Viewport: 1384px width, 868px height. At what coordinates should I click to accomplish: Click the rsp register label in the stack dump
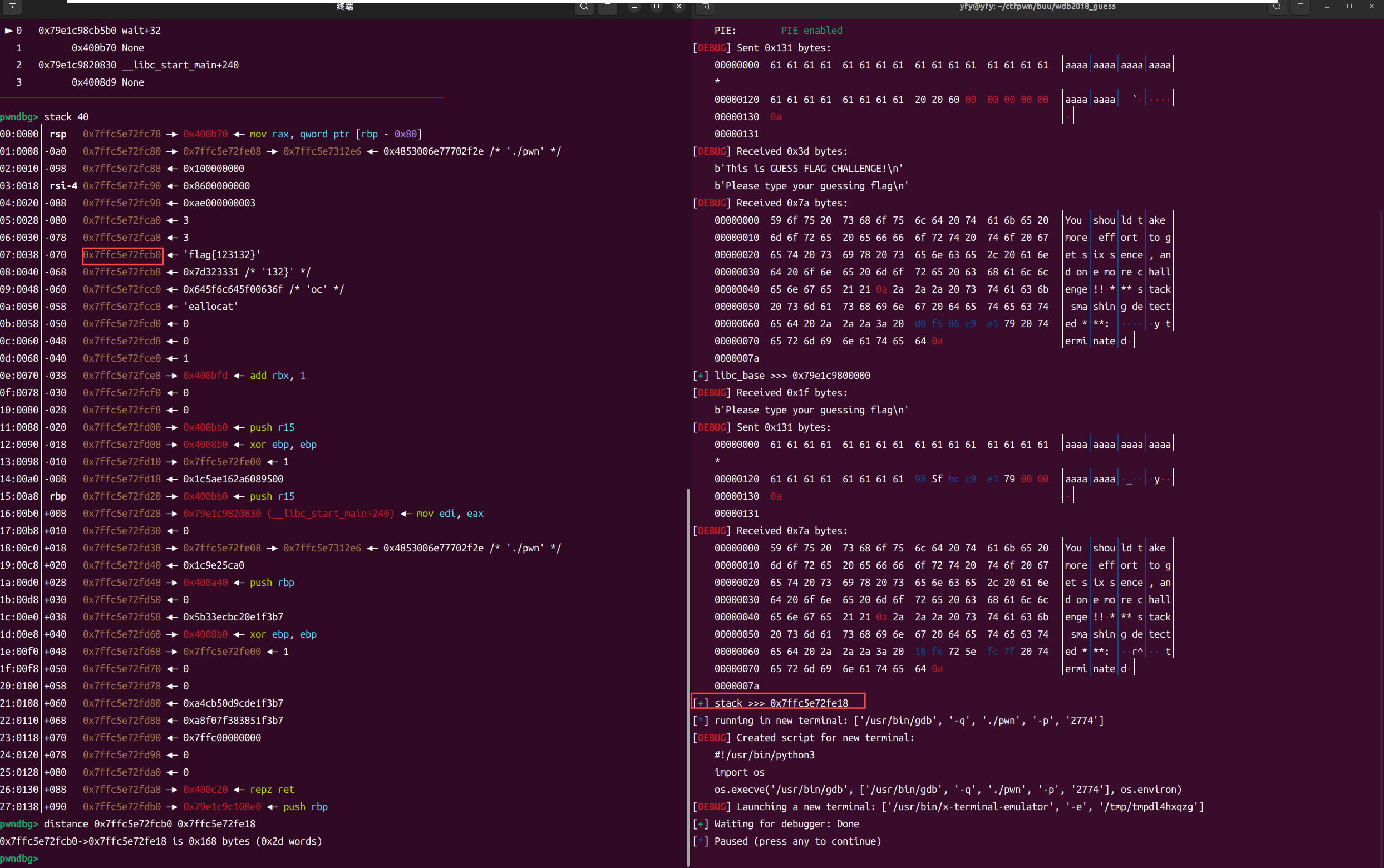pyautogui.click(x=58, y=134)
